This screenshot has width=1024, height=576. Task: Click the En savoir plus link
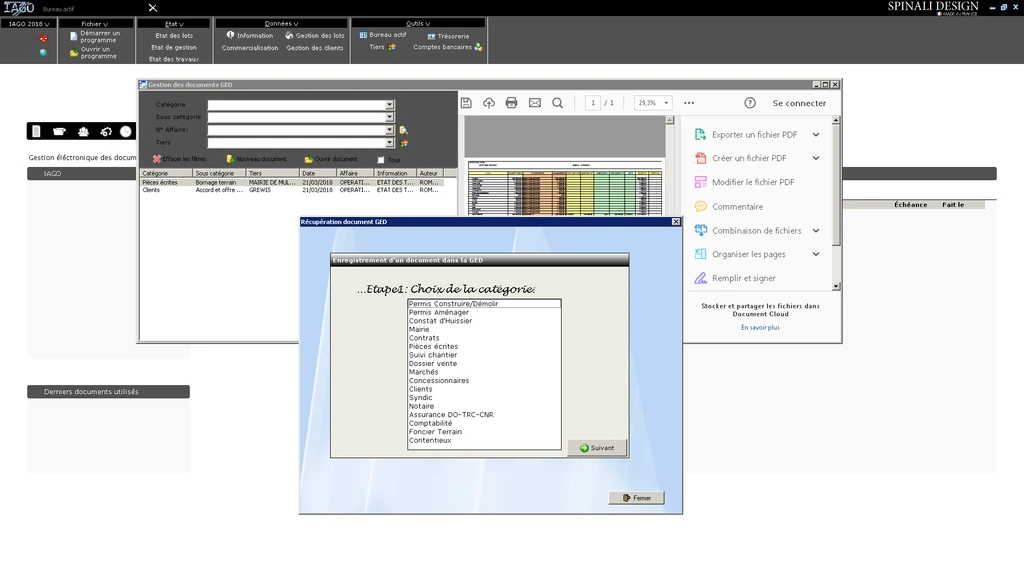(760, 327)
